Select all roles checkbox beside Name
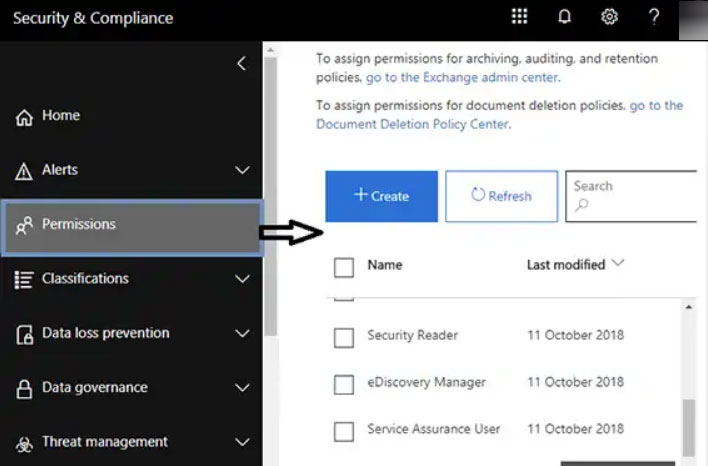 point(344,267)
